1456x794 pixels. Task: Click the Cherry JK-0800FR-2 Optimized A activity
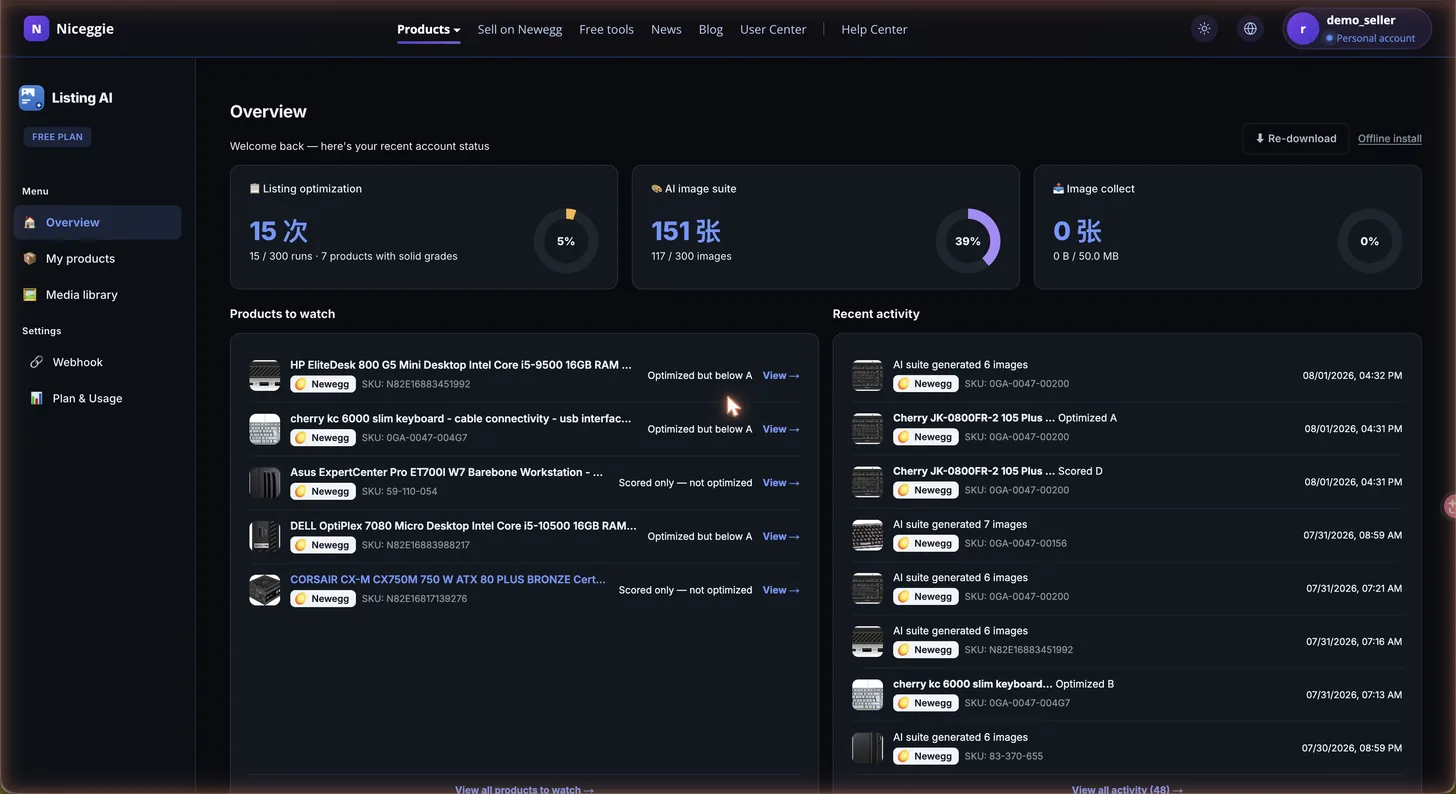[1127, 428]
